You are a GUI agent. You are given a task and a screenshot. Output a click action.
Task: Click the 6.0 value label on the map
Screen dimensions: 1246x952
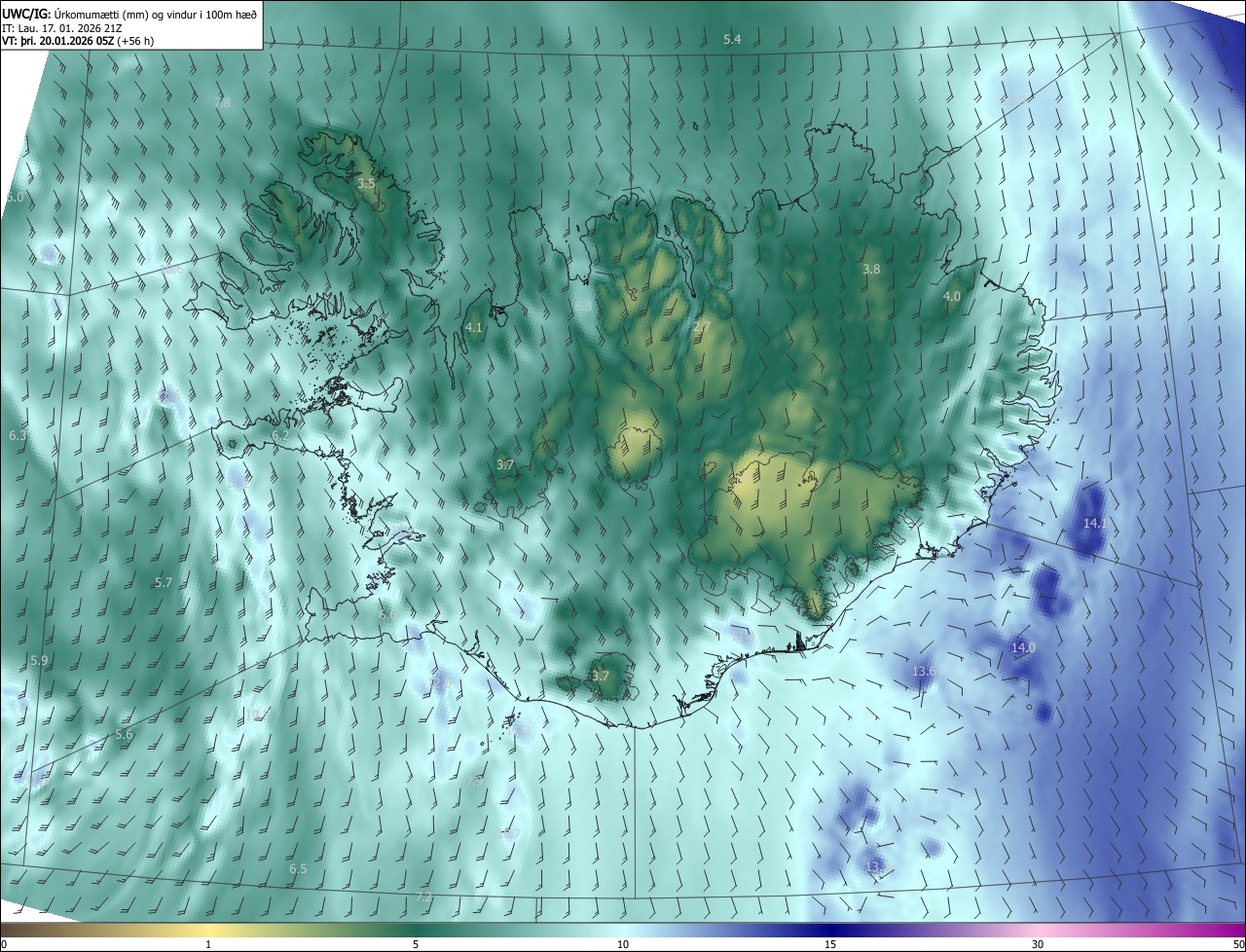pos(14,197)
